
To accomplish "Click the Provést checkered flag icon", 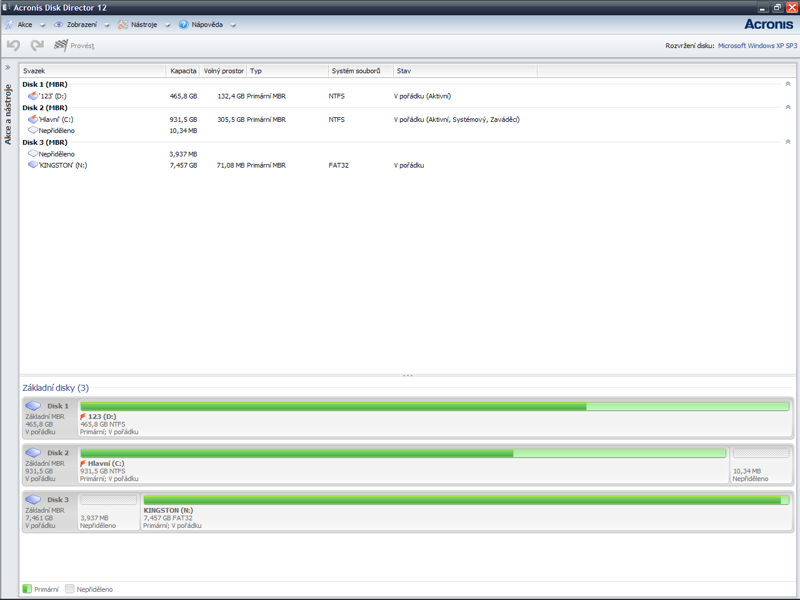I will coord(61,45).
